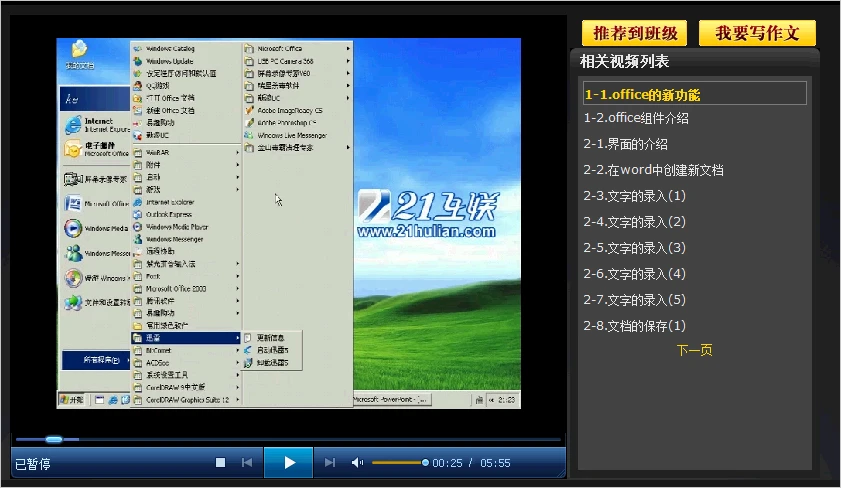Expand CorelDRAW 9中文版 submenu arrow
The width and height of the screenshot is (841, 488).
pos(237,387)
